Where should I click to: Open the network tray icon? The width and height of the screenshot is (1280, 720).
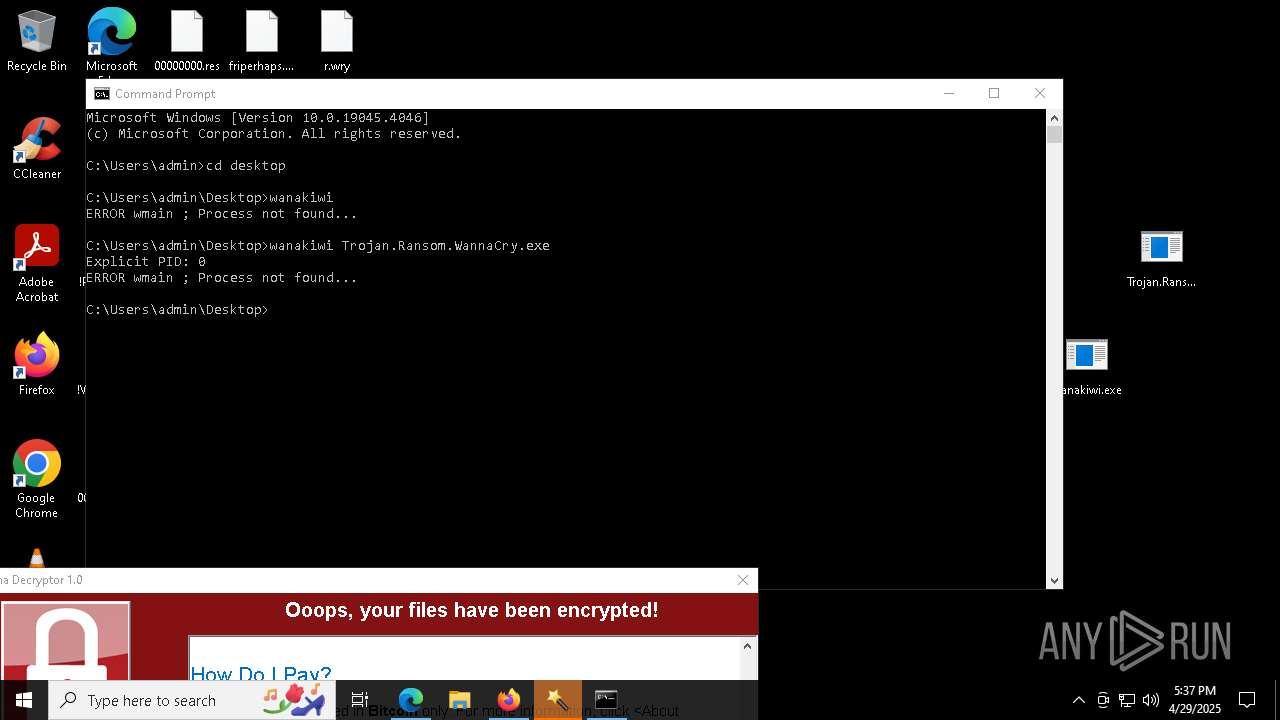pos(1127,700)
